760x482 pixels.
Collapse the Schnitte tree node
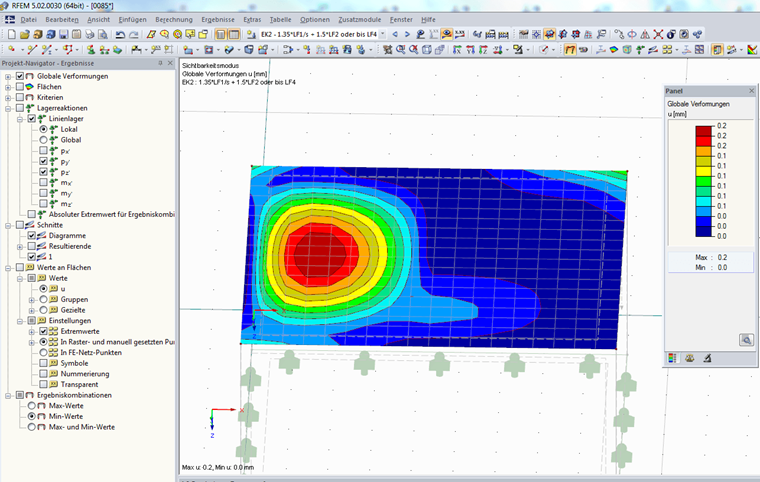click(8, 225)
